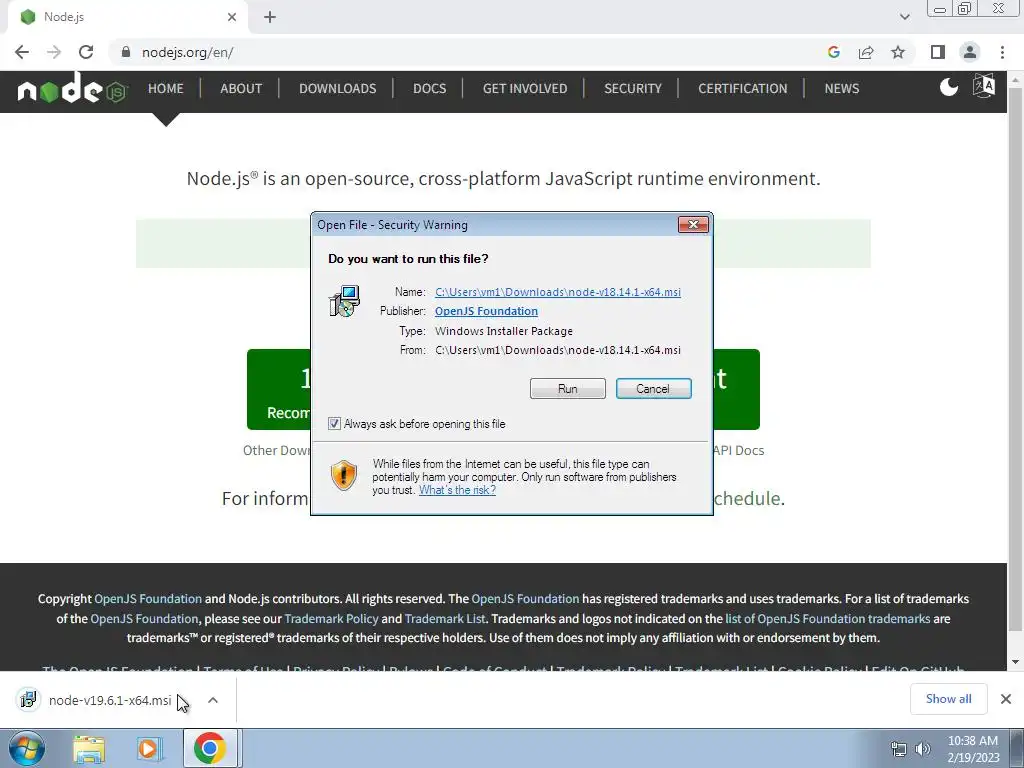Click the file name path link
The width and height of the screenshot is (1024, 768).
(558, 292)
